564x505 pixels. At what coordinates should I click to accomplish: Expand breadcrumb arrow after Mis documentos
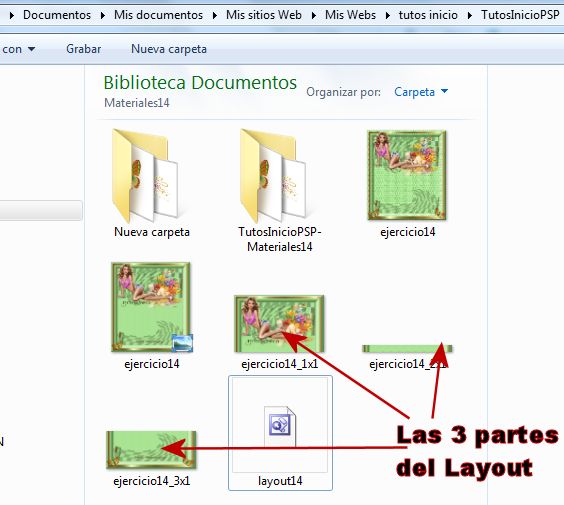(215, 15)
